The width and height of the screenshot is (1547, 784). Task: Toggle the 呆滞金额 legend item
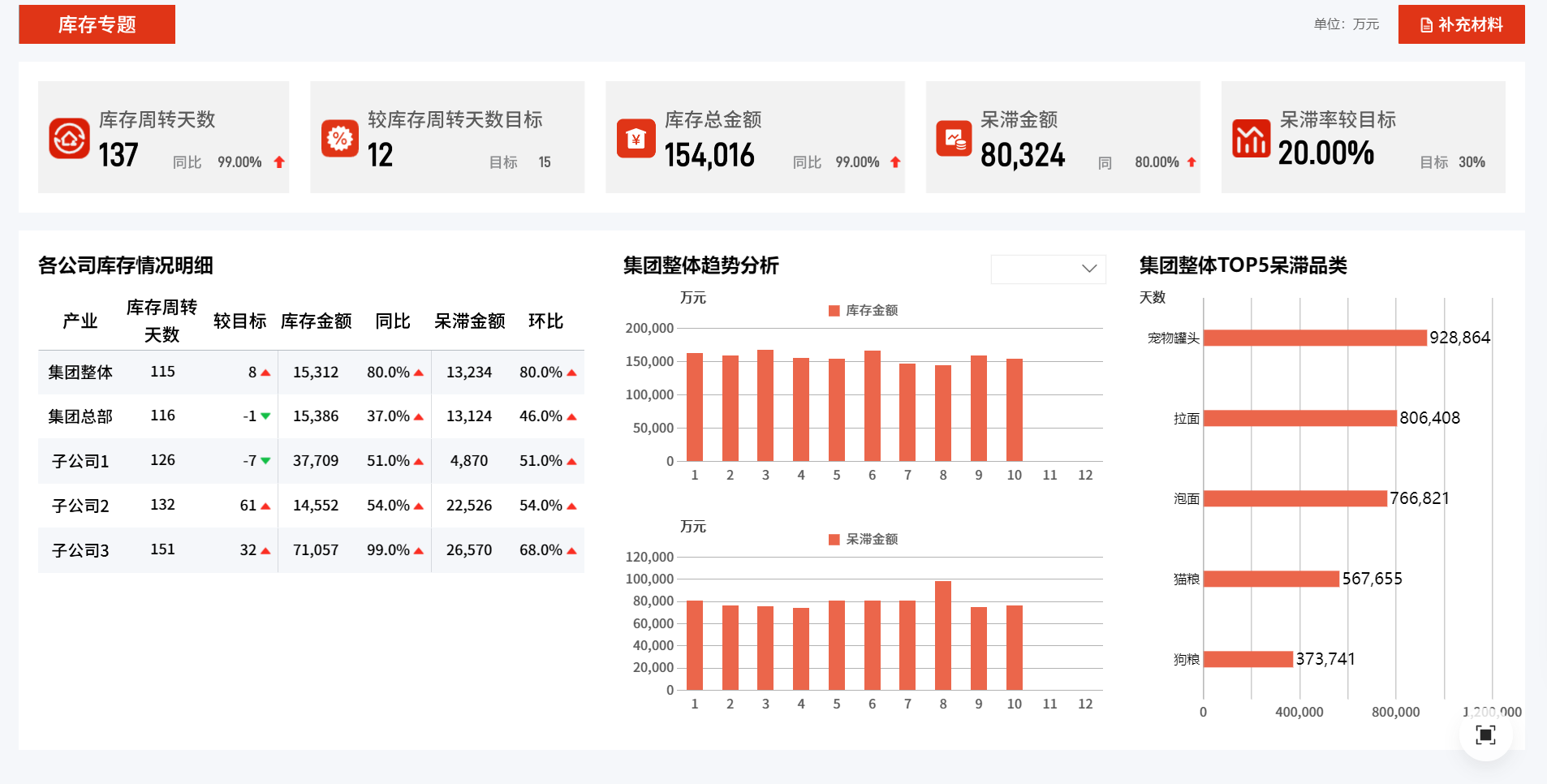(863, 539)
